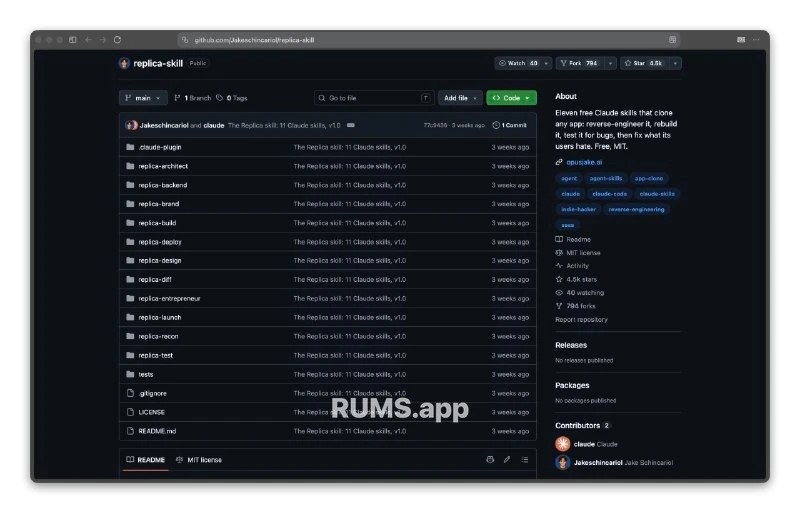This screenshot has height=513, width=800.
Task: Open the Add file dropdown
Action: [460, 98]
